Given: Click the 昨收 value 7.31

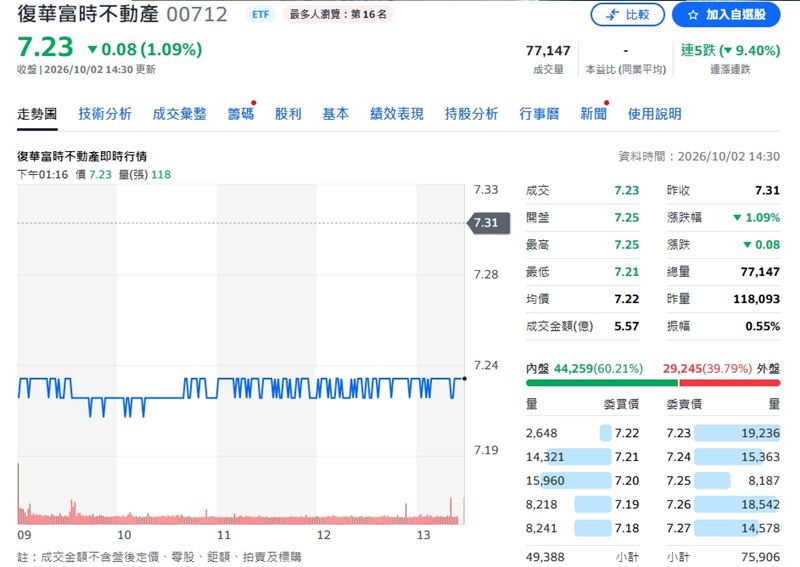Looking at the screenshot, I should [x=767, y=190].
